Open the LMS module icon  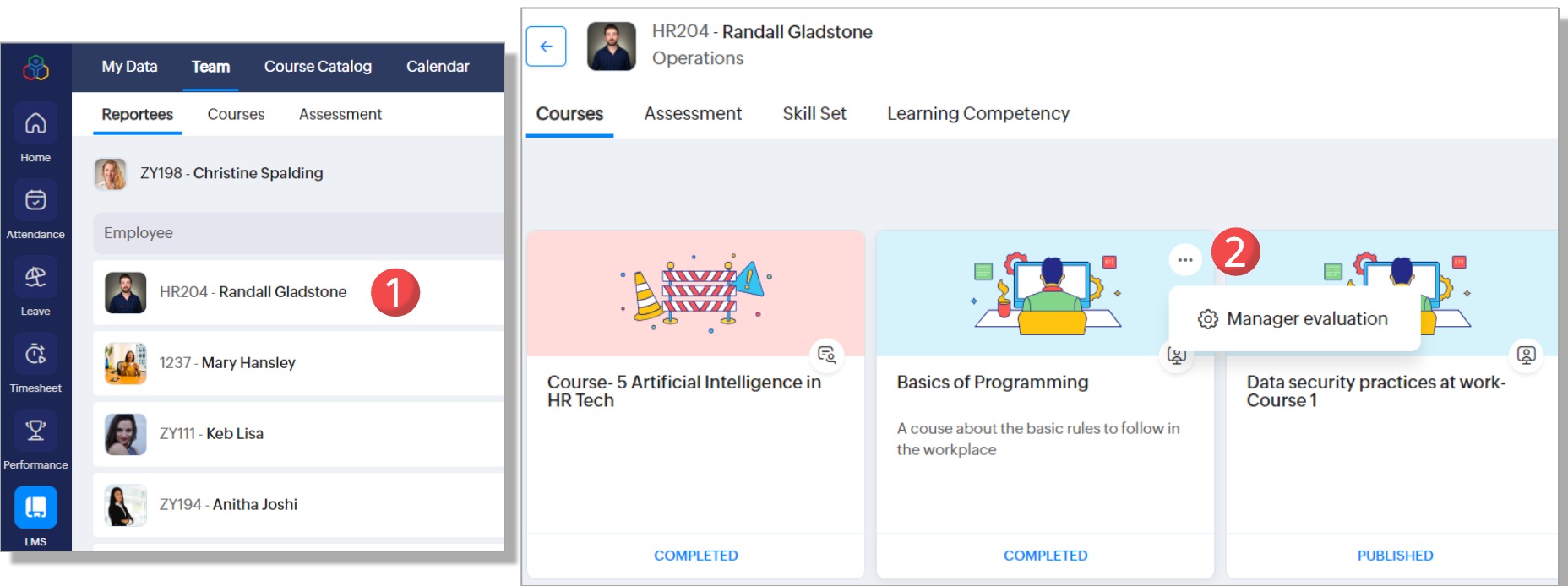click(x=35, y=507)
